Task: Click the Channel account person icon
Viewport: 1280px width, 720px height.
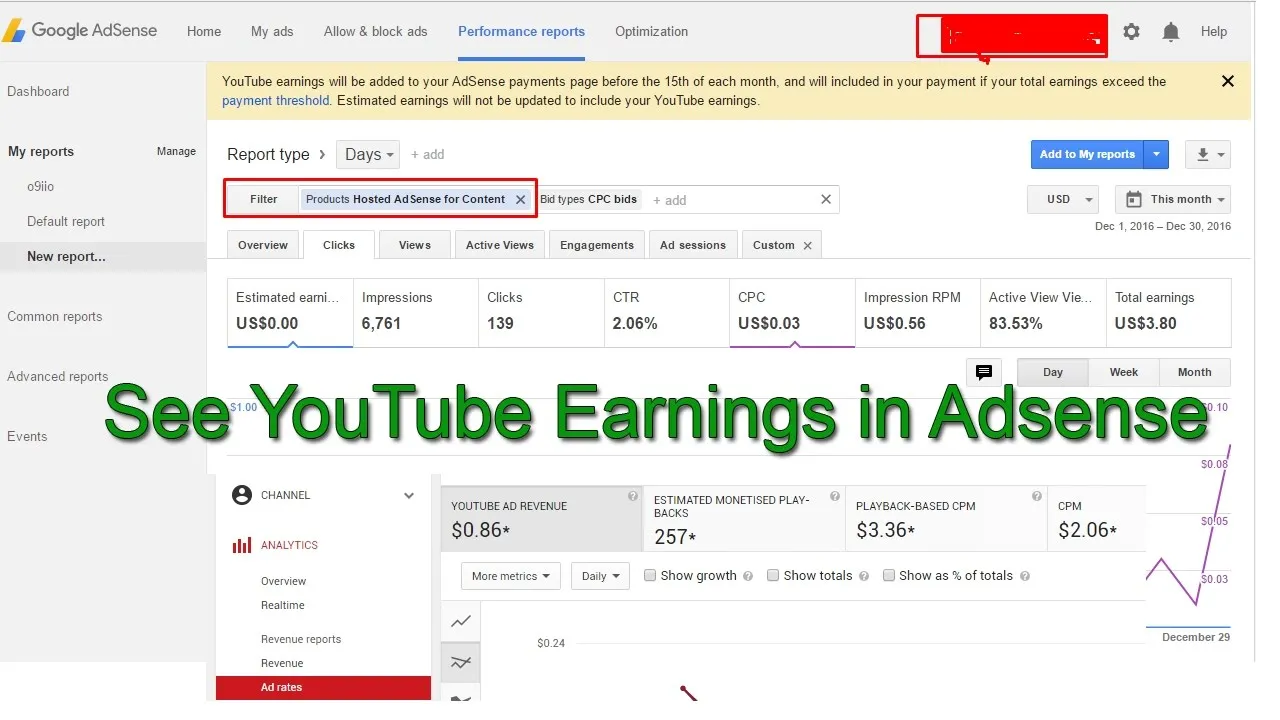Action: pos(242,495)
